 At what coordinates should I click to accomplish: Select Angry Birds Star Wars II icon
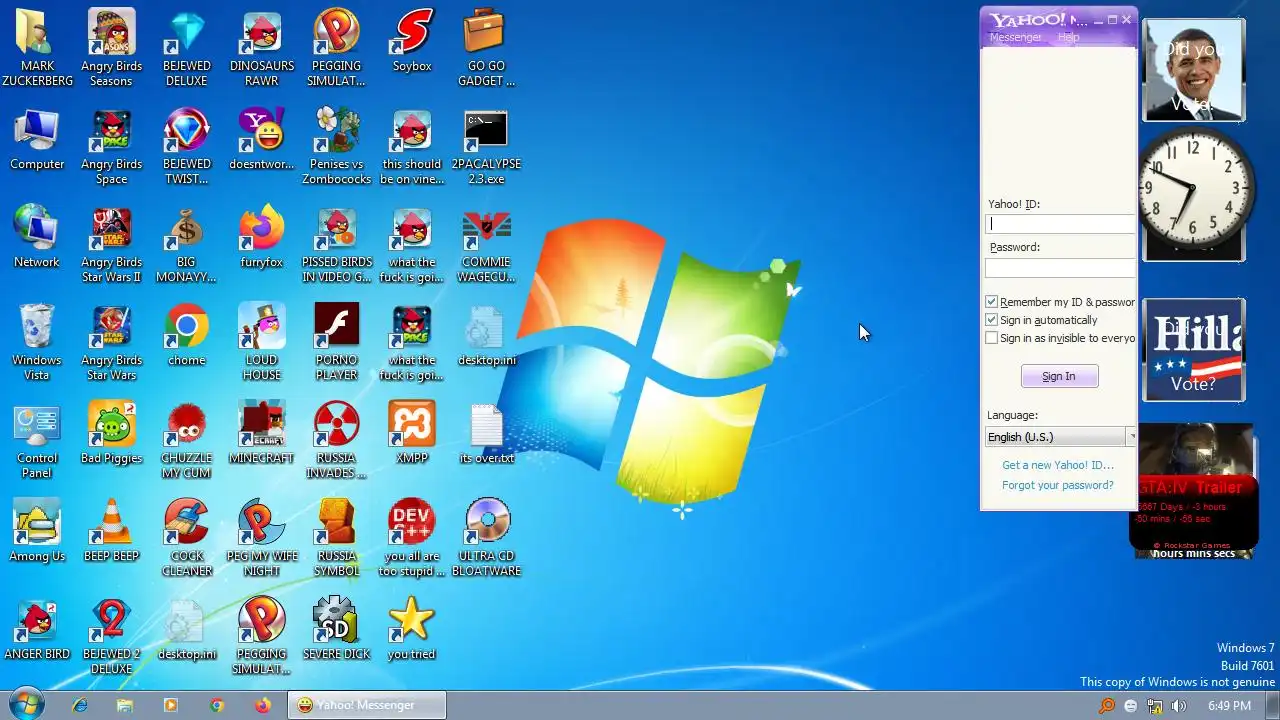click(112, 244)
